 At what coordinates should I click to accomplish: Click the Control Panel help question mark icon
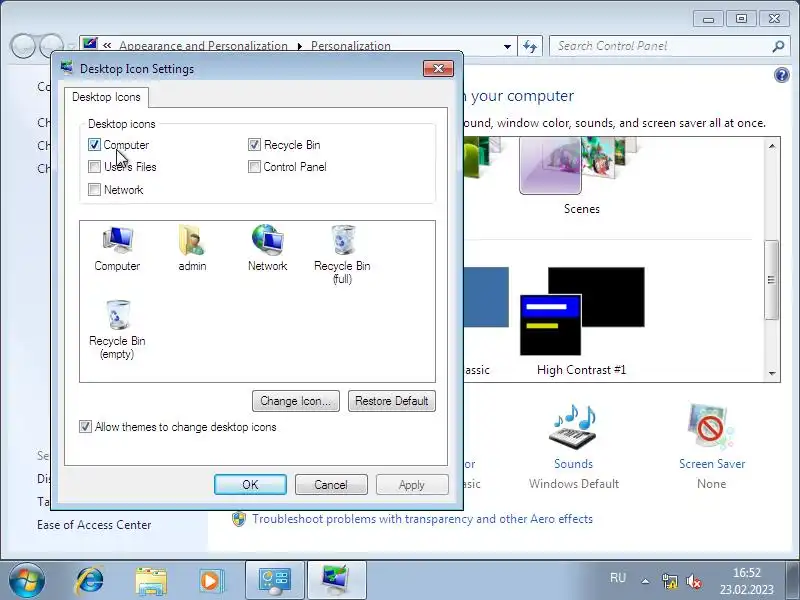(x=781, y=76)
